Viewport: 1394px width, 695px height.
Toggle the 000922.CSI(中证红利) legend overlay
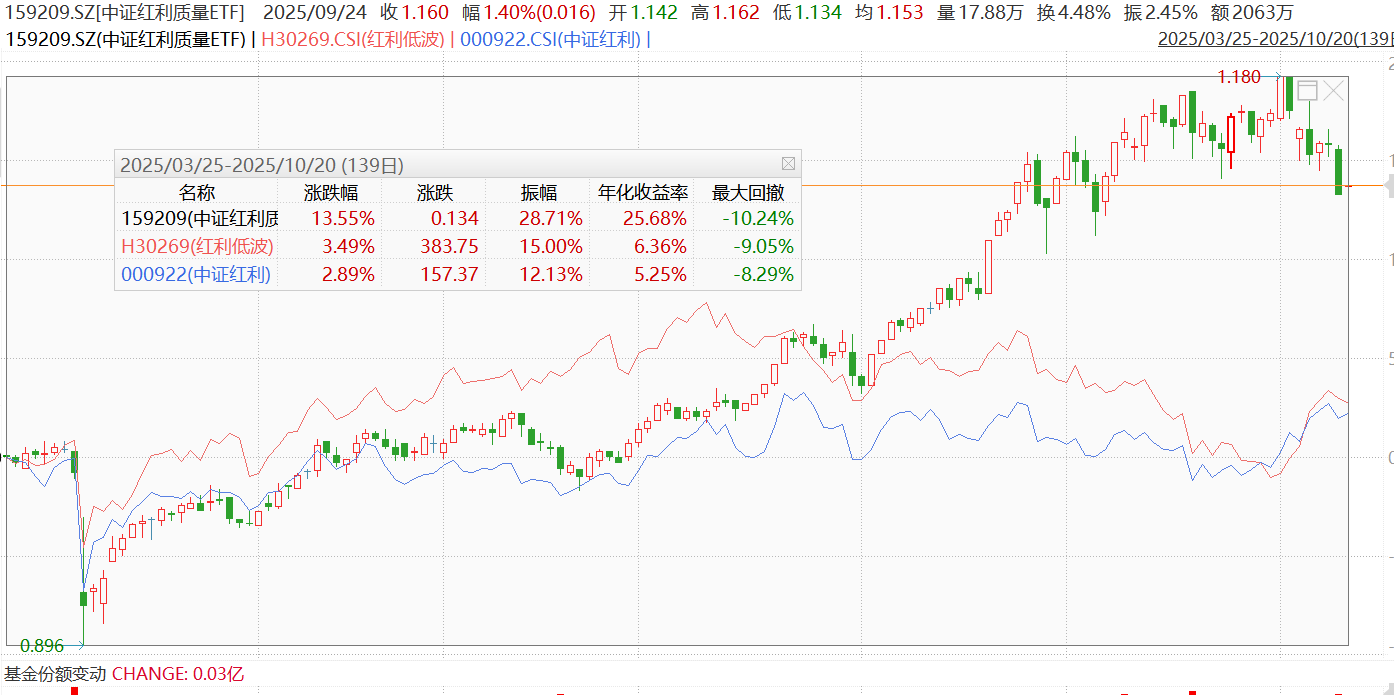coord(549,39)
